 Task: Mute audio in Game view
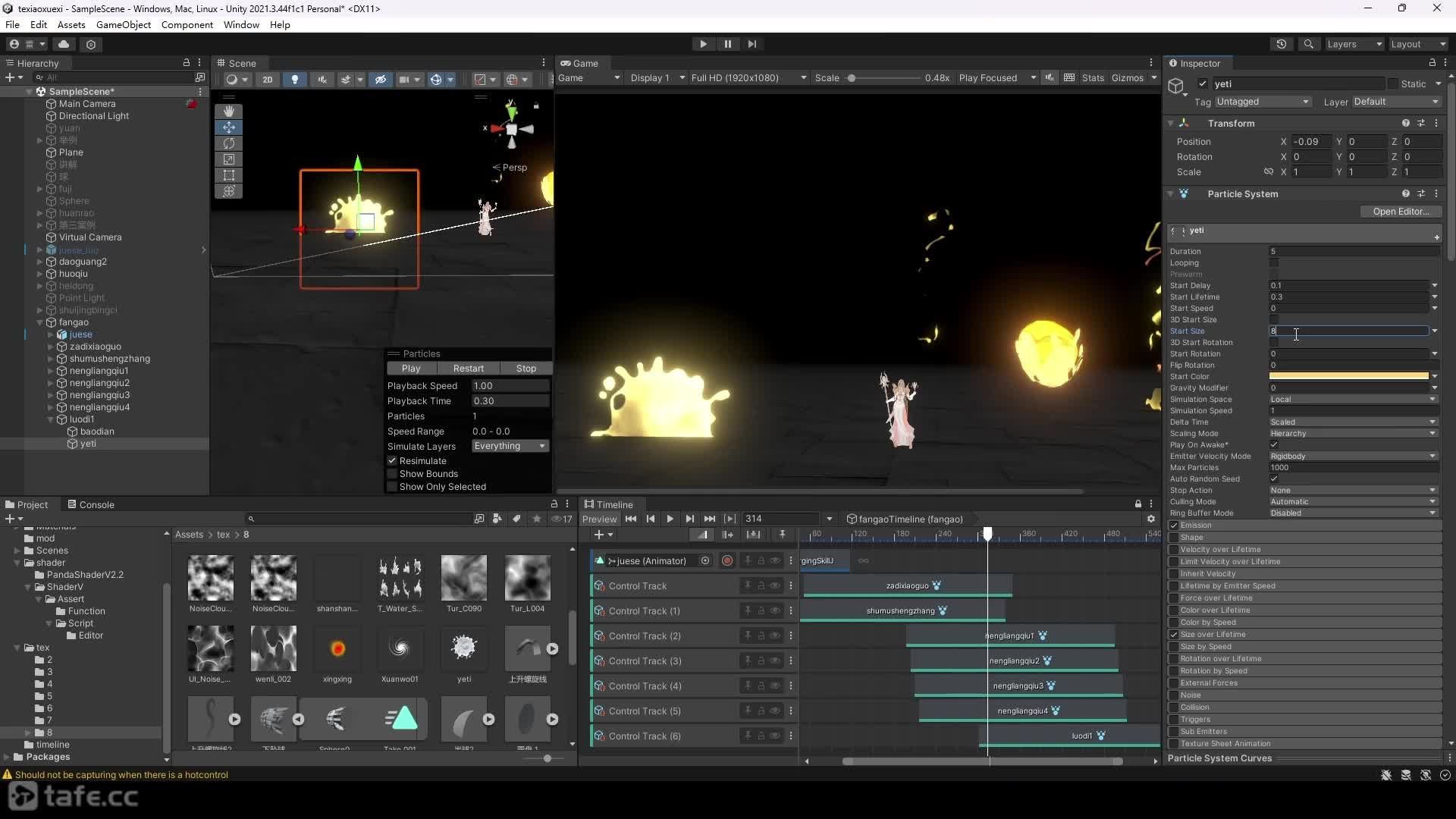(x=1050, y=78)
